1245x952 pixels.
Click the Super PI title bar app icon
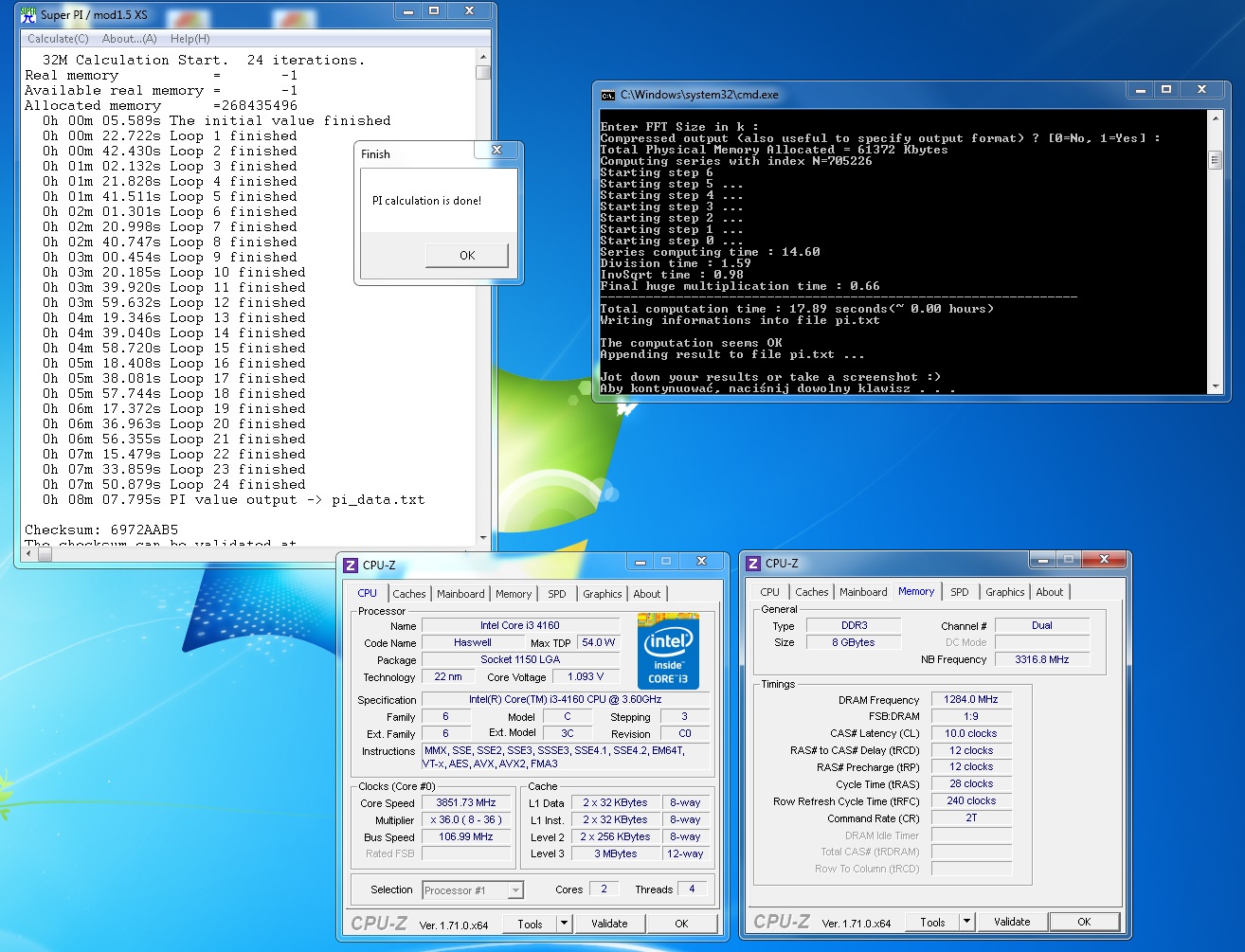(x=28, y=14)
